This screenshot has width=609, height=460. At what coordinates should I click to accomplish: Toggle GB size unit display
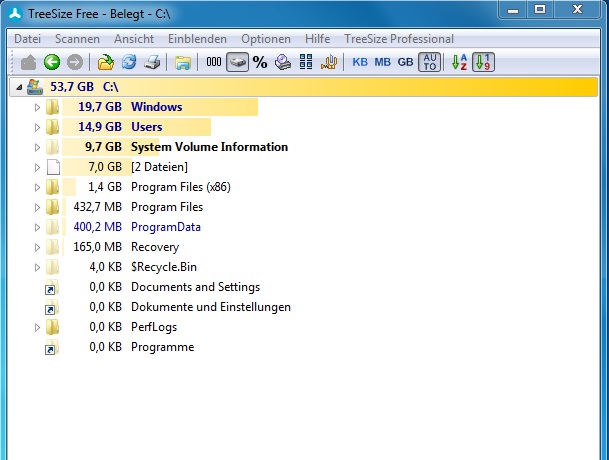tap(405, 62)
